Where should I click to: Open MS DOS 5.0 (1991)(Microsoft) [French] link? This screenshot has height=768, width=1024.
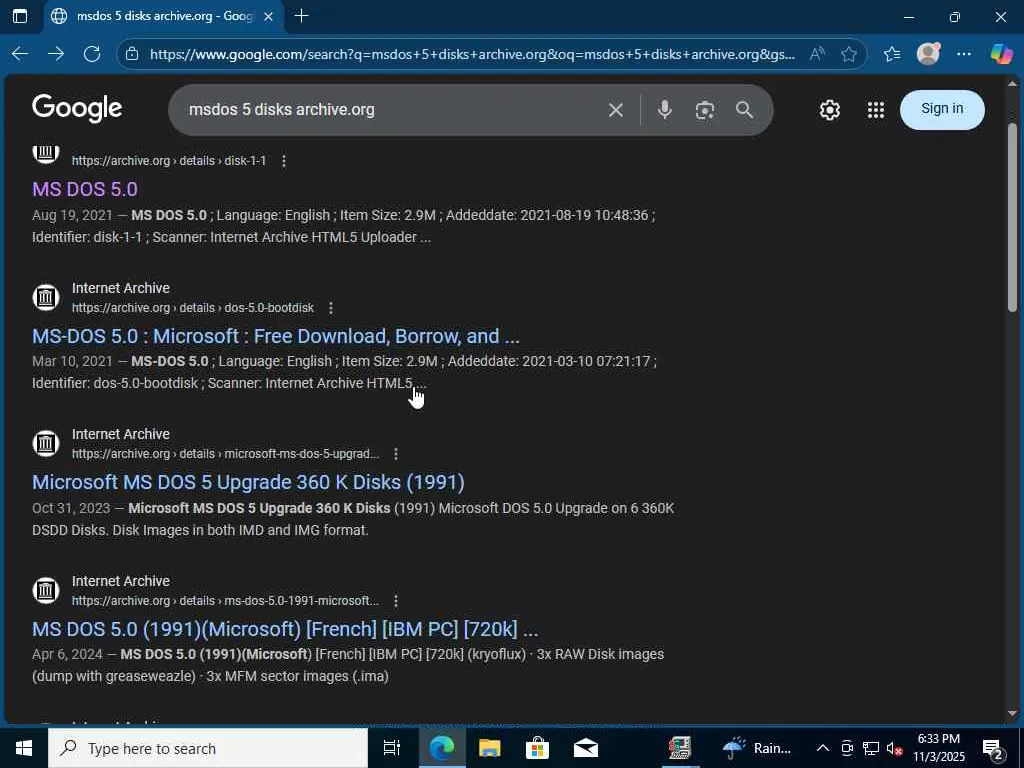(285, 629)
